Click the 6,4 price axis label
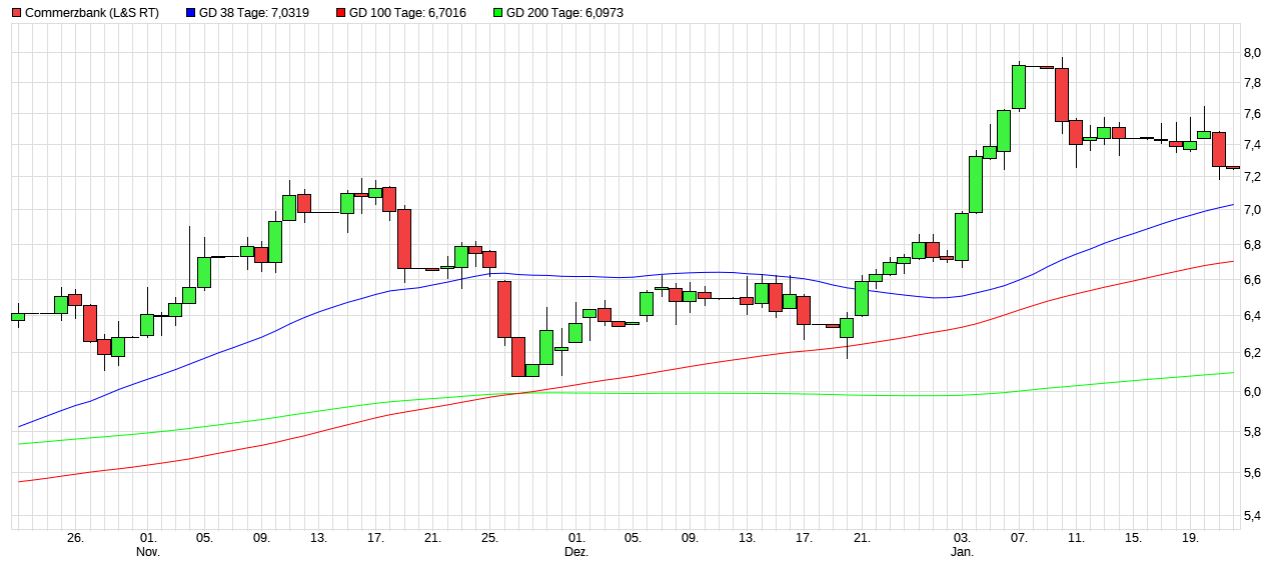This screenshot has width=1283, height=566. pyautogui.click(x=1252, y=316)
